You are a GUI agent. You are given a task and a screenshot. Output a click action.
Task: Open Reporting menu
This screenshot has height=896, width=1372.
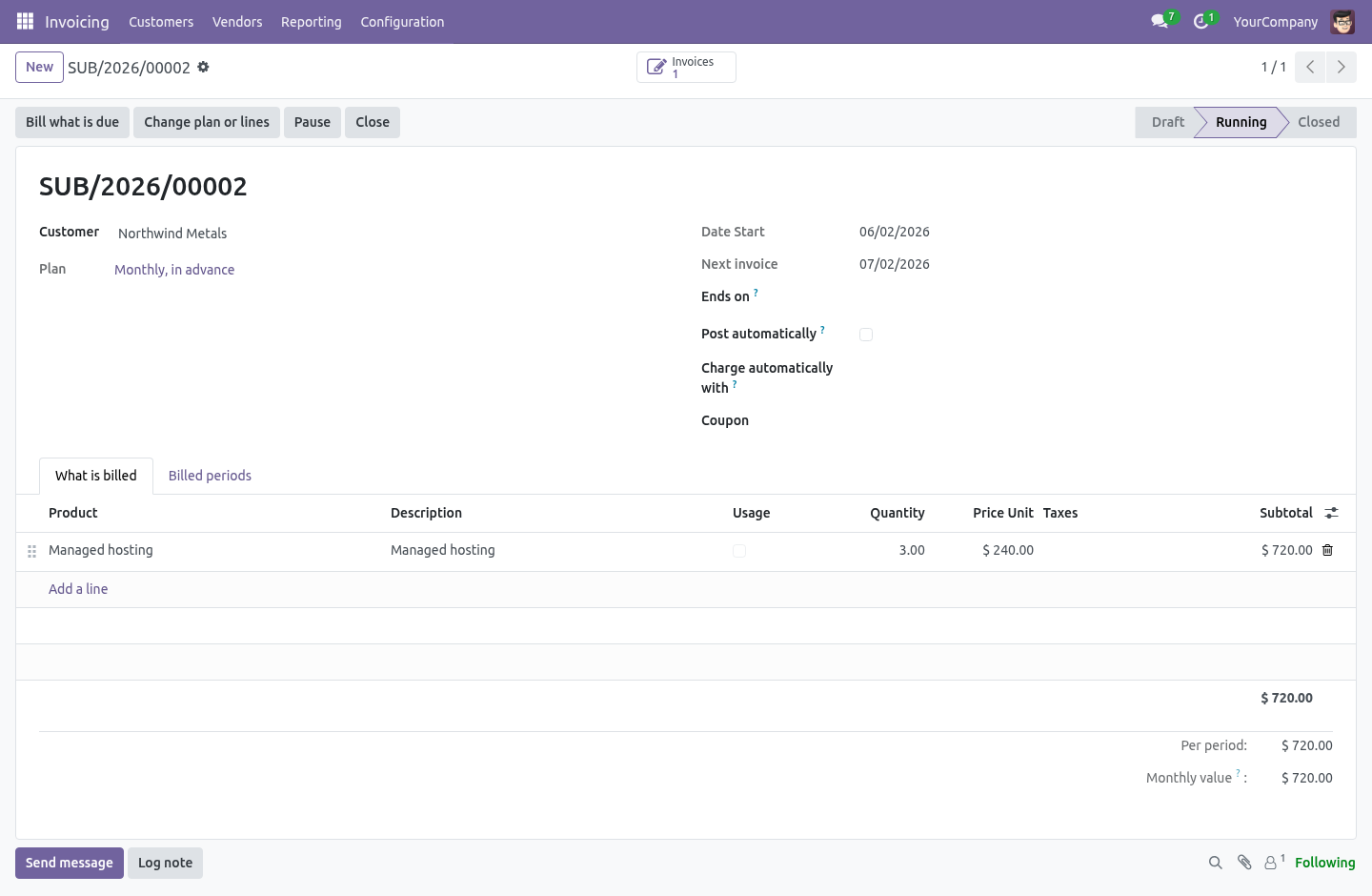pos(312,22)
